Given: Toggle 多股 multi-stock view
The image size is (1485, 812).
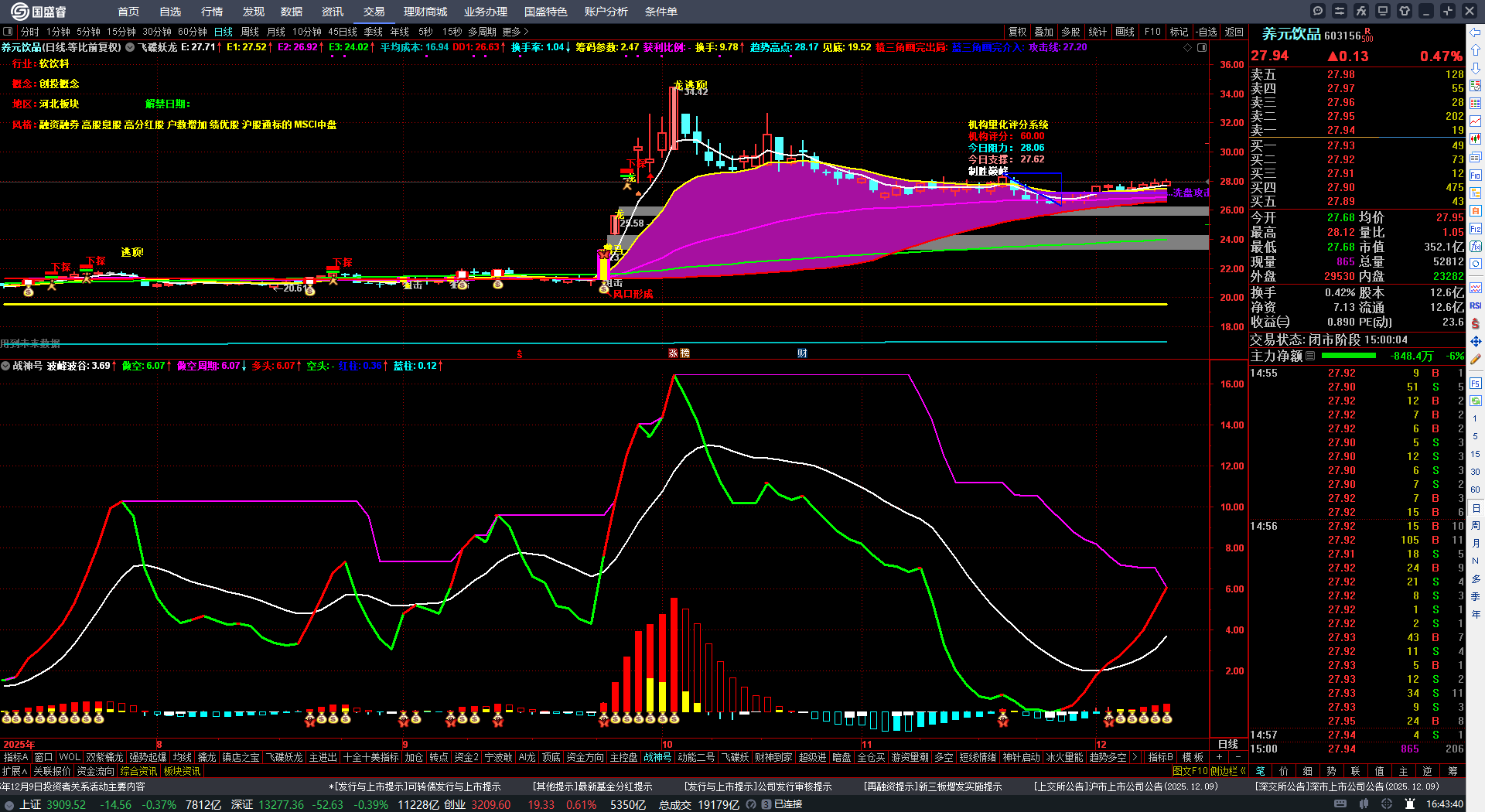Looking at the screenshot, I should (1070, 32).
